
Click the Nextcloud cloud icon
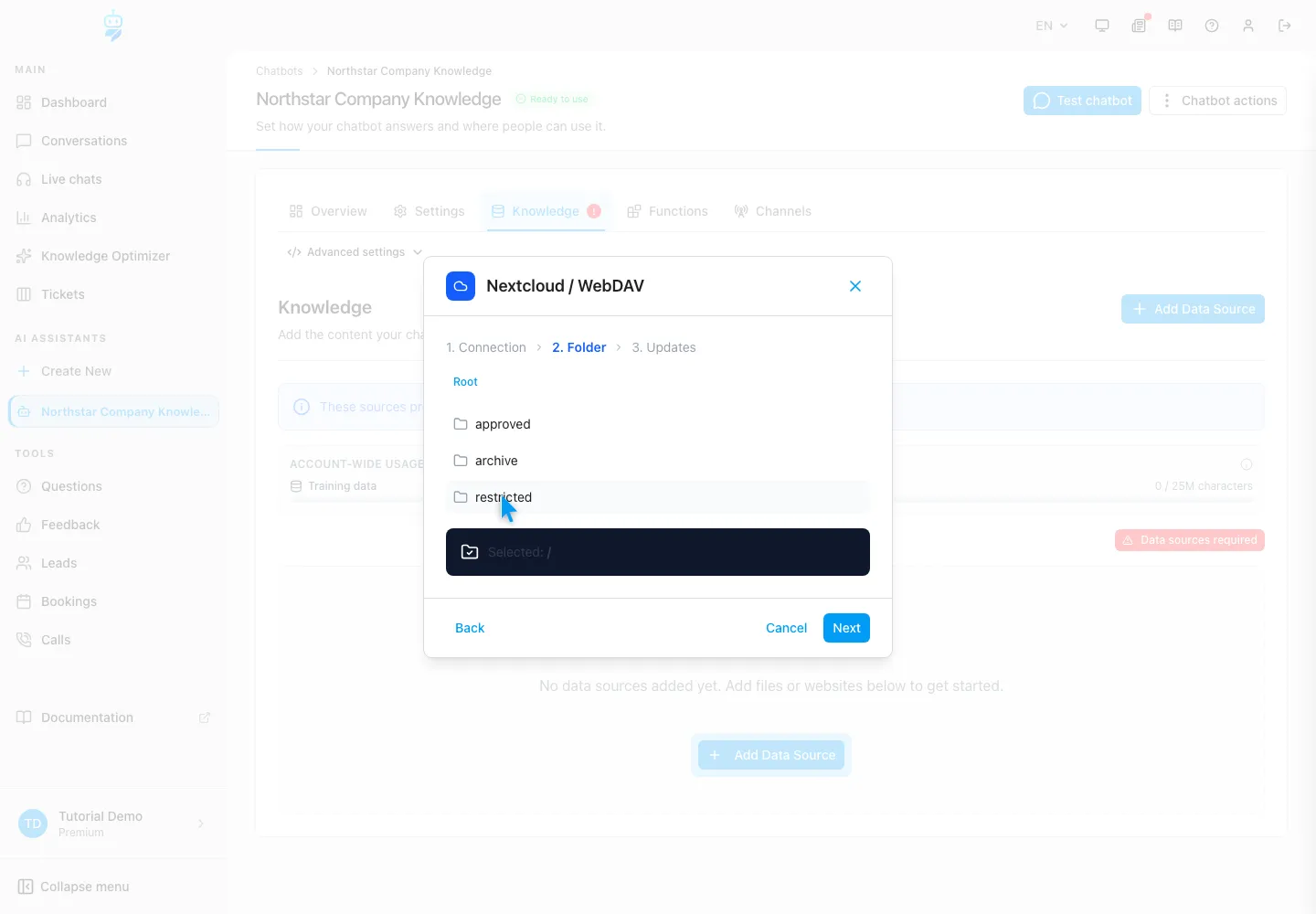click(461, 286)
